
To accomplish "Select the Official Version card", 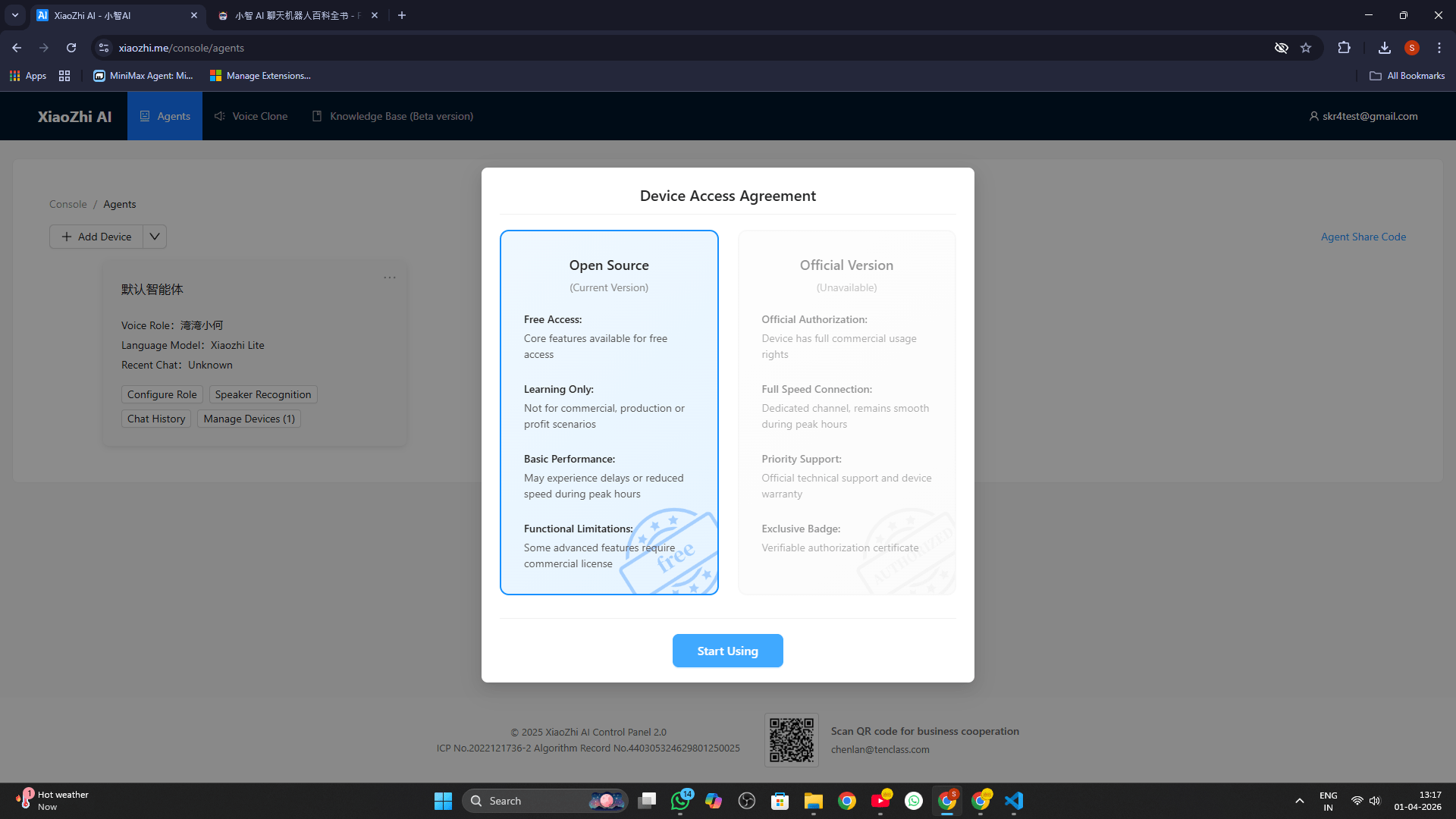I will [x=846, y=412].
